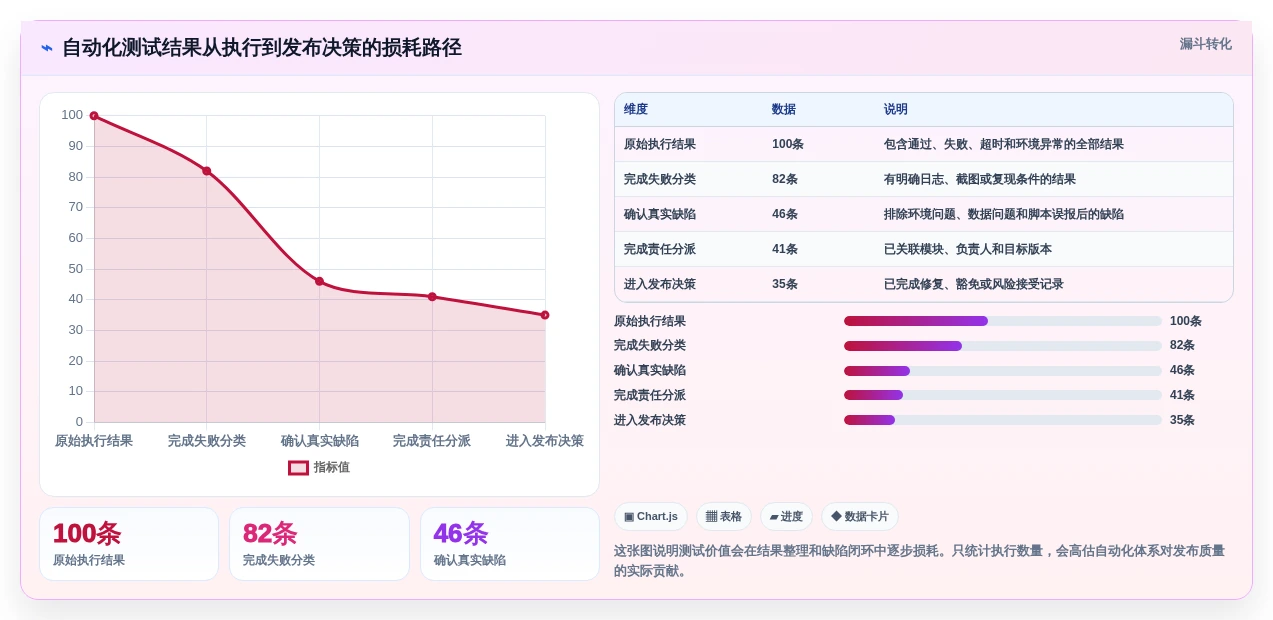Click the 指标值 legend label
Viewport: 1273px width, 620px height.
click(332, 467)
